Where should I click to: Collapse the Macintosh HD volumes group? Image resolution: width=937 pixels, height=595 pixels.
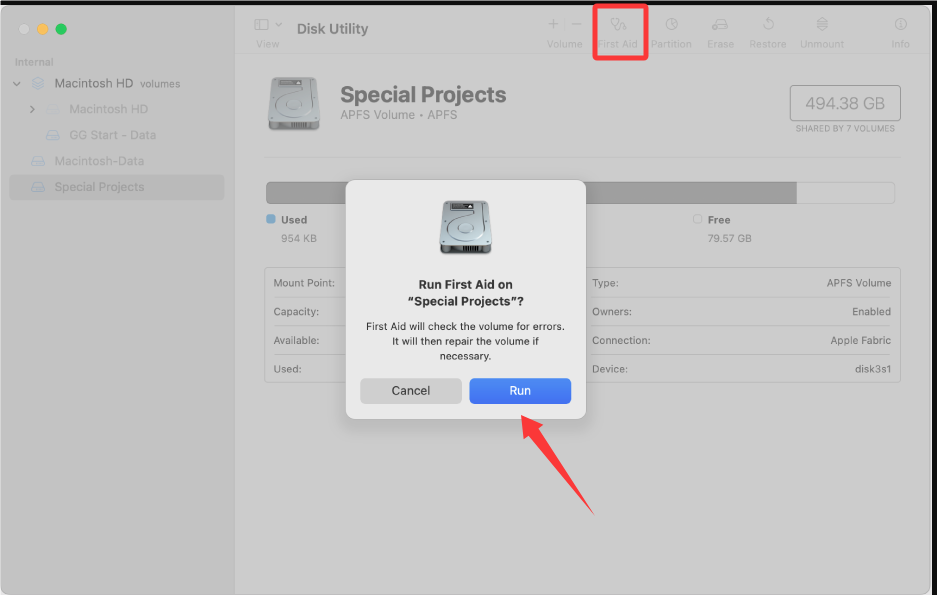tap(17, 84)
